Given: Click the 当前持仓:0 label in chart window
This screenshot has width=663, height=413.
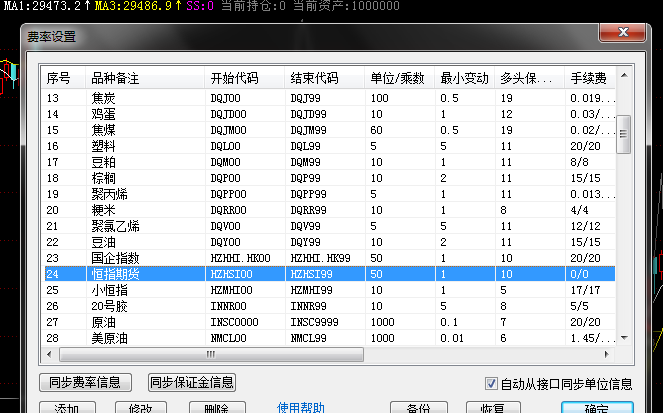Looking at the screenshot, I should (x=254, y=6).
